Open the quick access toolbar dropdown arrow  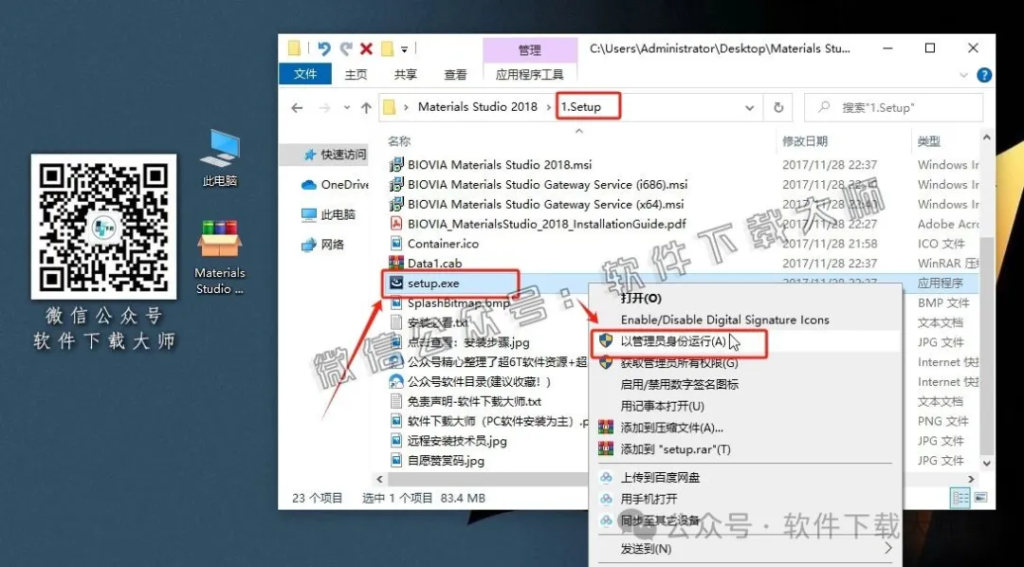click(404, 49)
